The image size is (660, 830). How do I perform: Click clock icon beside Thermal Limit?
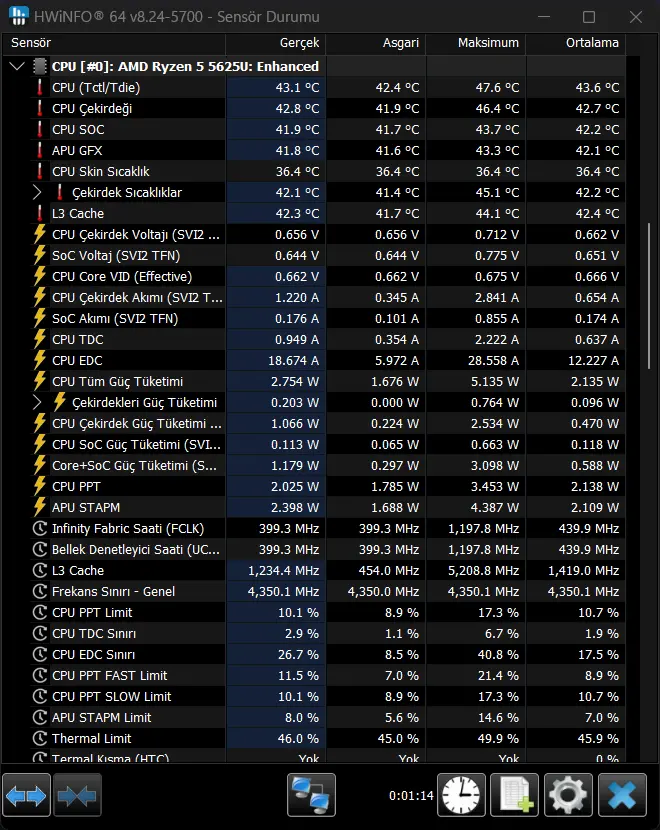[x=40, y=738]
